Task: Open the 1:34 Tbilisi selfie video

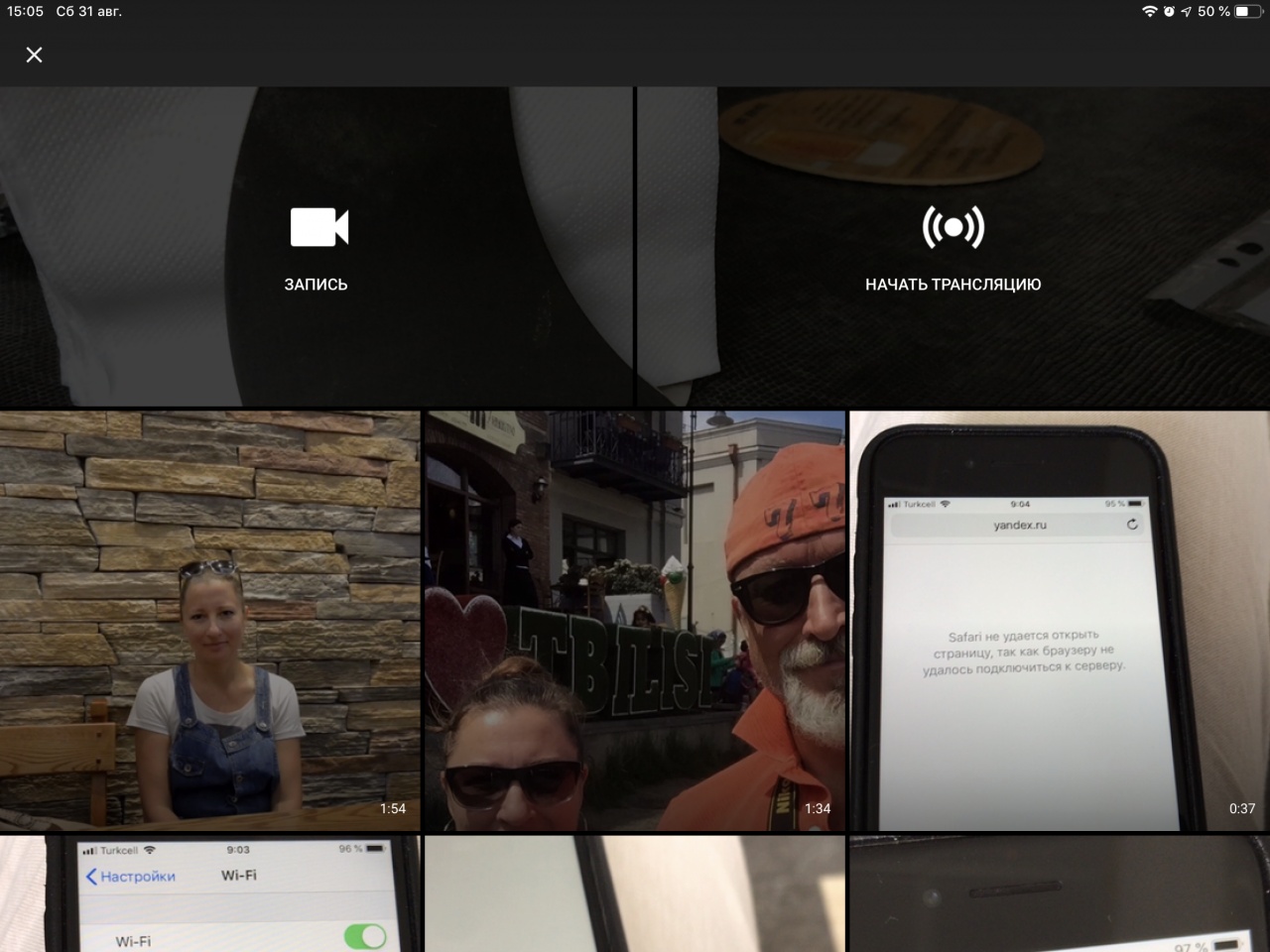Action: click(635, 621)
